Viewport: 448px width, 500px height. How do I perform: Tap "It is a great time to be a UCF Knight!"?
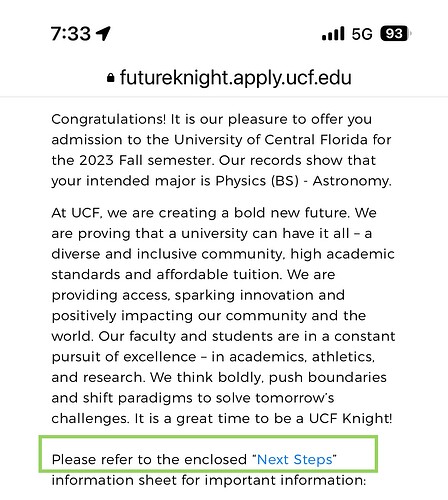click(263, 418)
